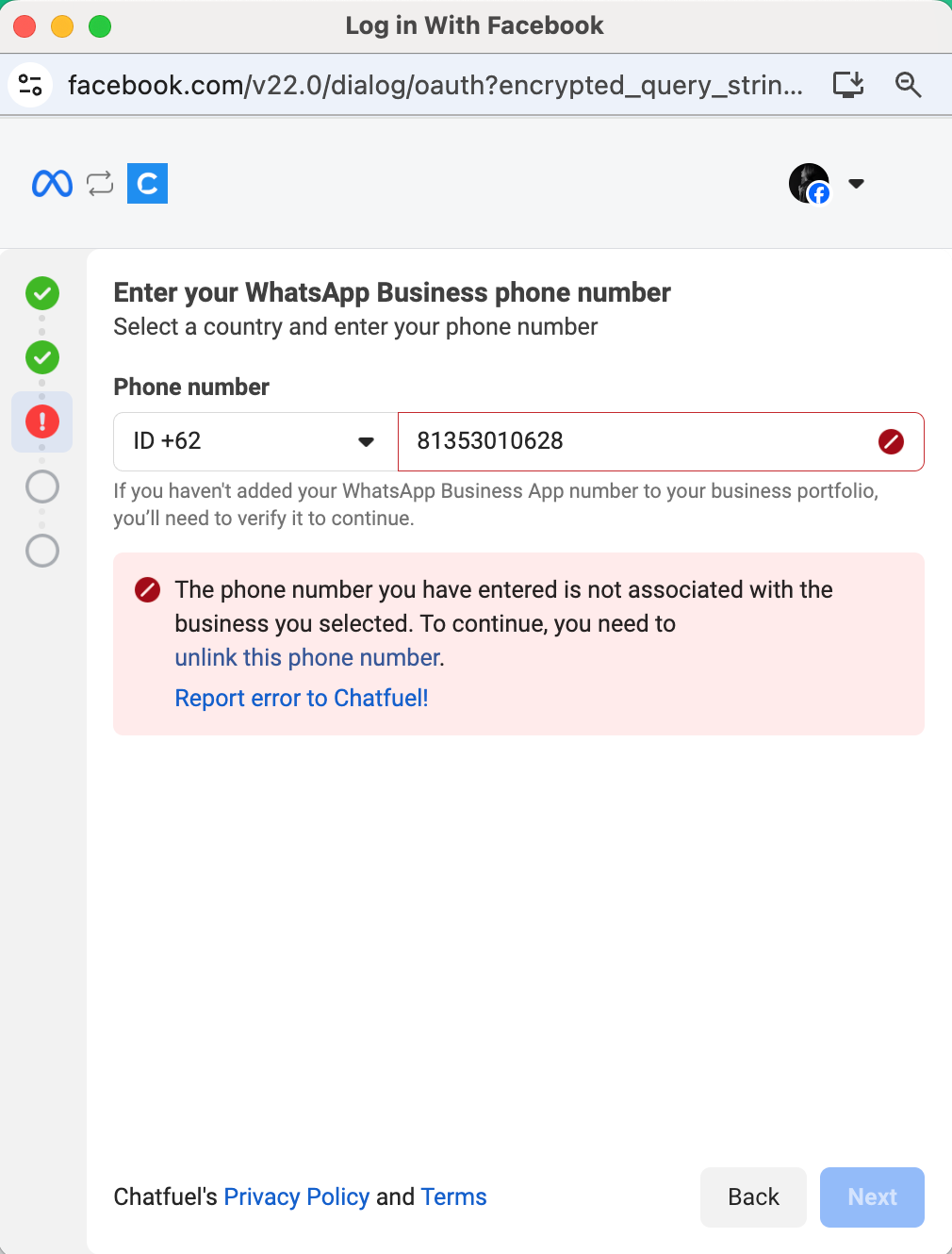The height and width of the screenshot is (1254, 952).
Task: Click the zoom magnifier icon in address bar
Action: pos(908,85)
